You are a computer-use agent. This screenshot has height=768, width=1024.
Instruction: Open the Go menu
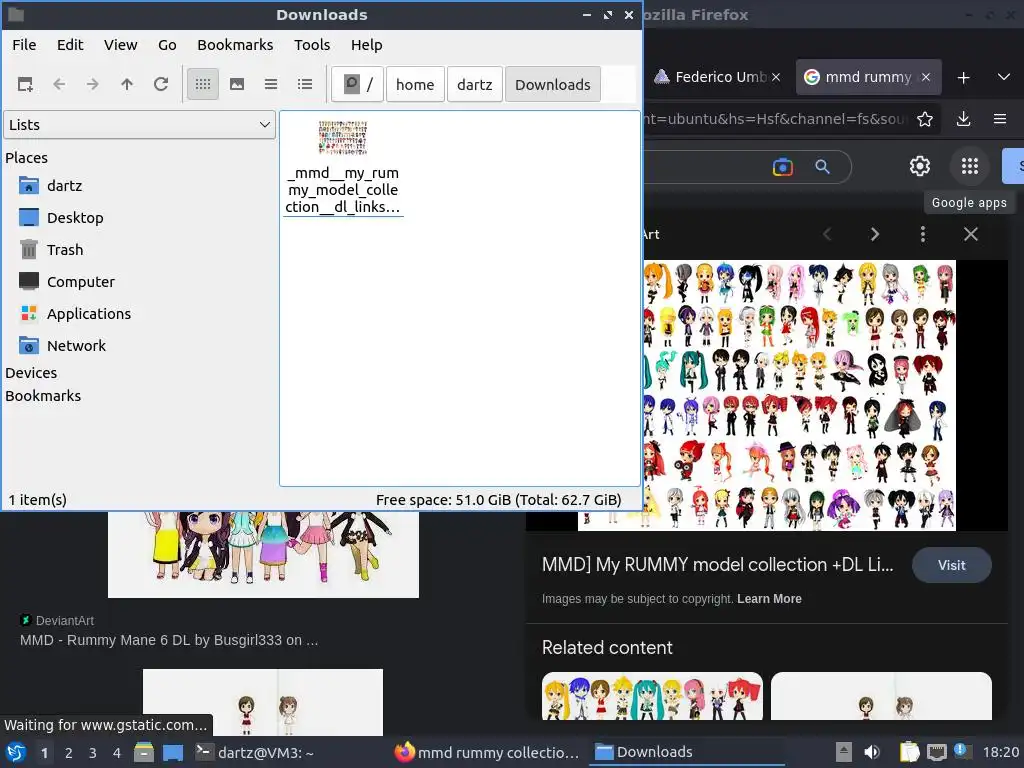(167, 45)
